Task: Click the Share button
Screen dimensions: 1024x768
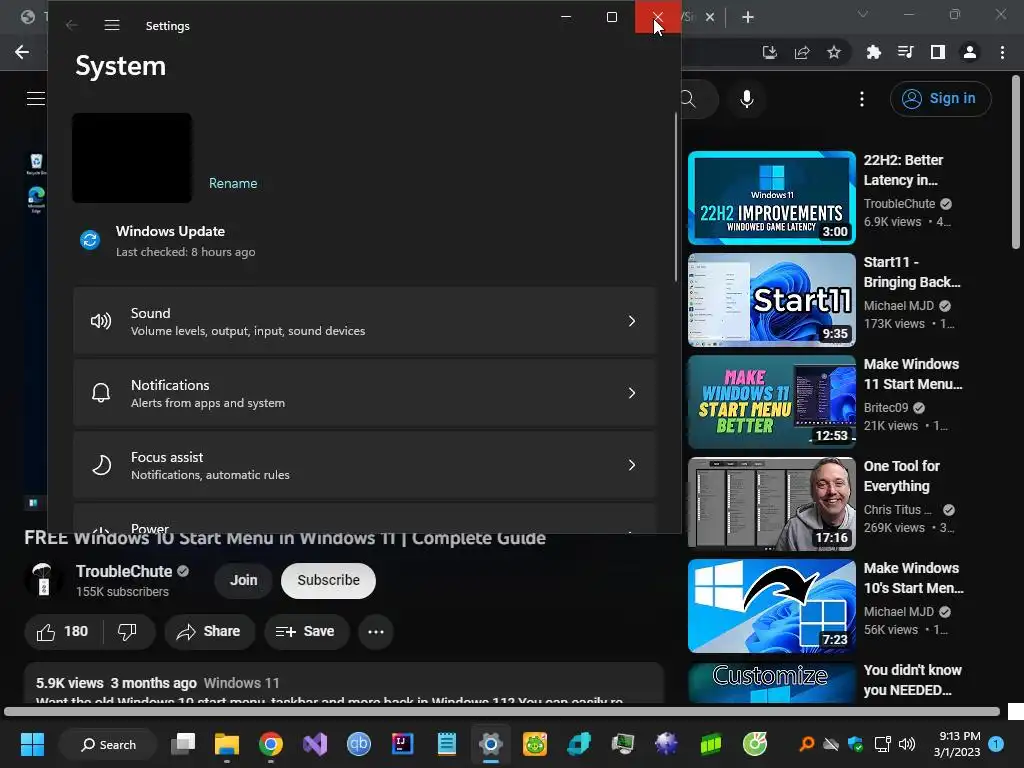Action: click(x=210, y=632)
